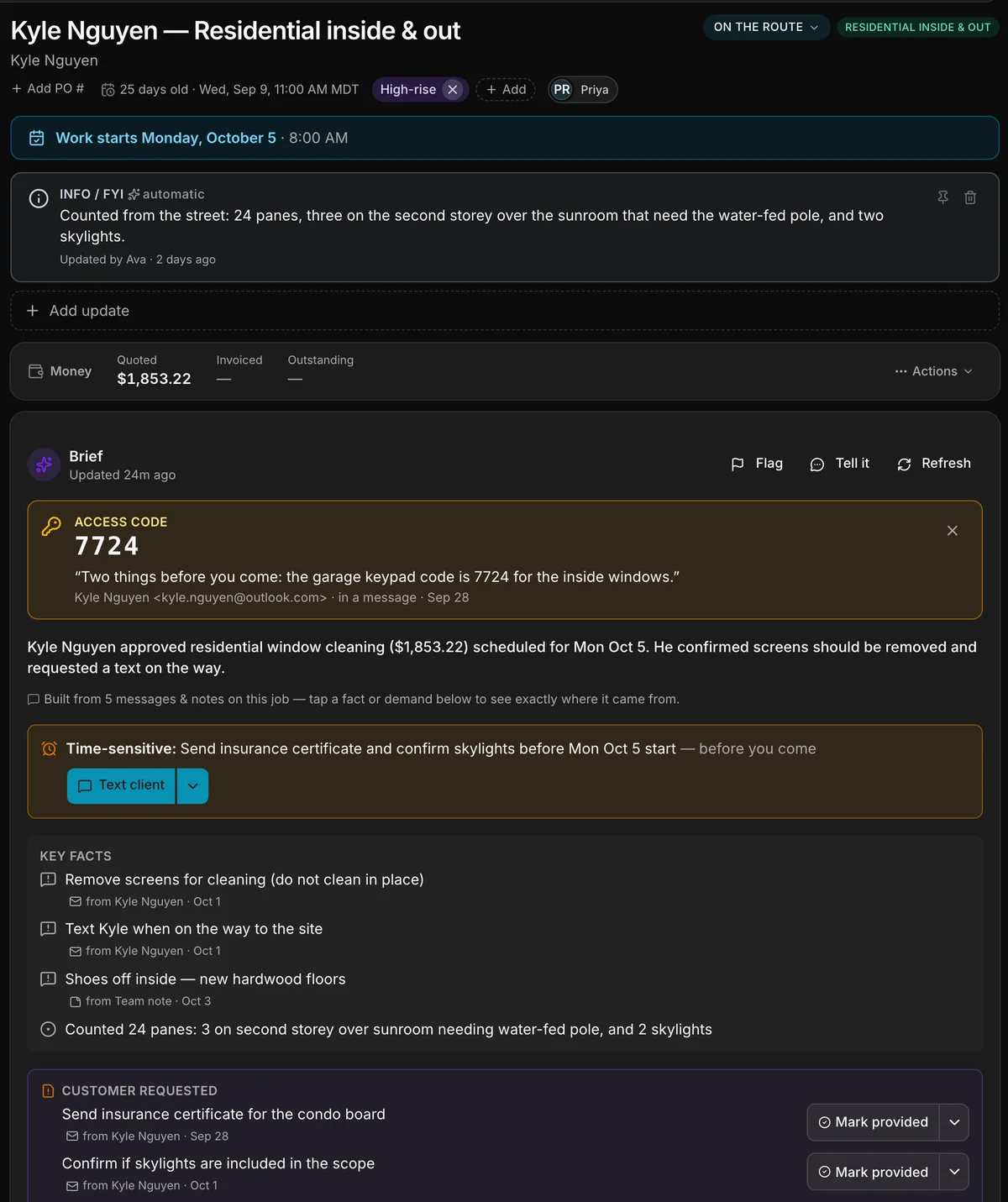Click the job age clock icon
Screen dimensions: 1008x1202
108,90
